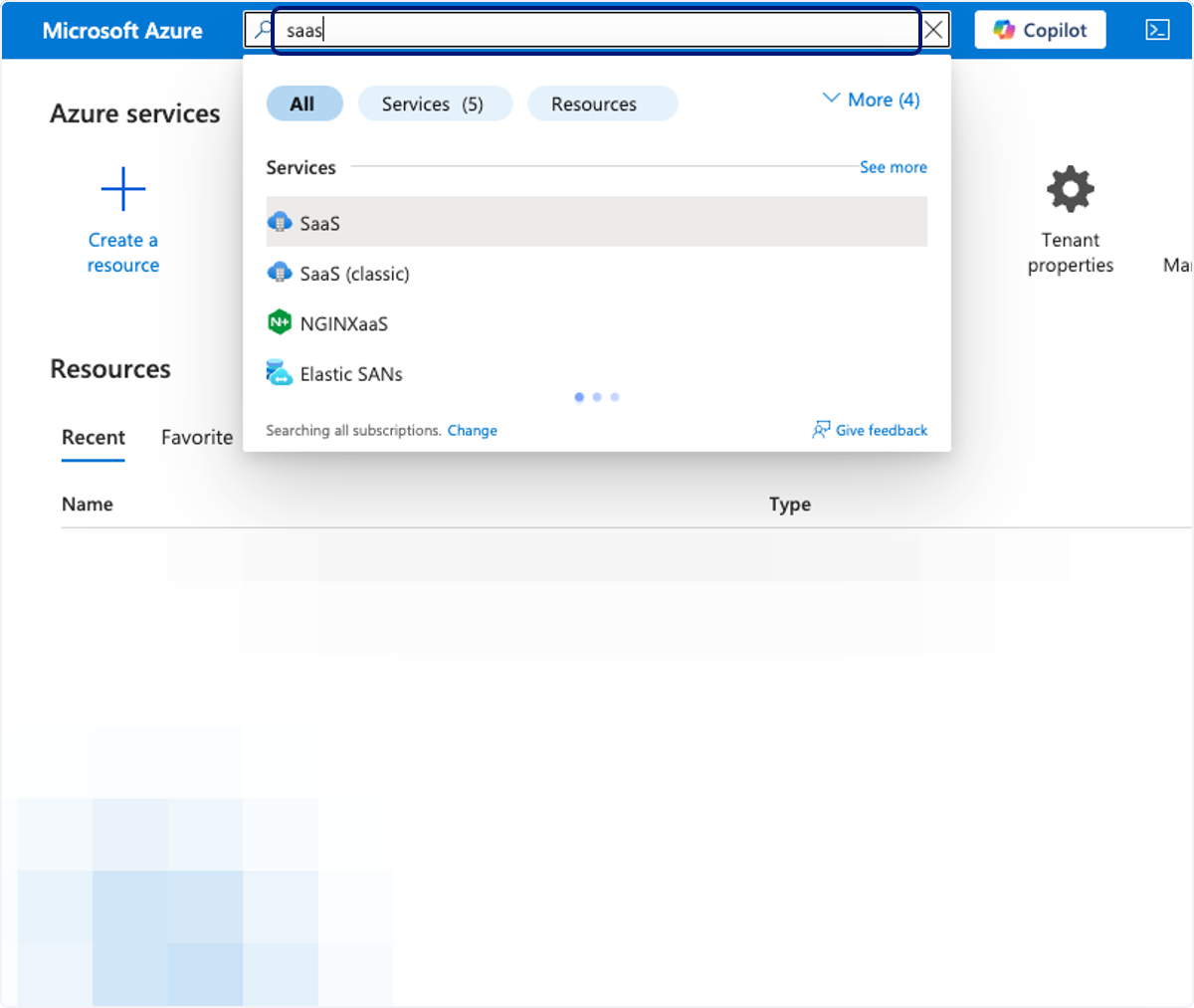1194x1008 pixels.
Task: Switch to the Favorite tab
Action: (x=197, y=437)
